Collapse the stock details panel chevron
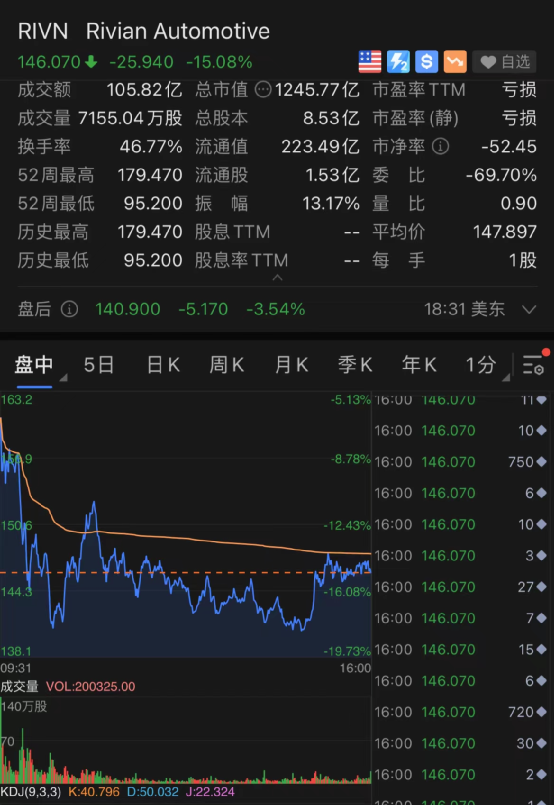This screenshot has width=554, height=805. [277, 278]
